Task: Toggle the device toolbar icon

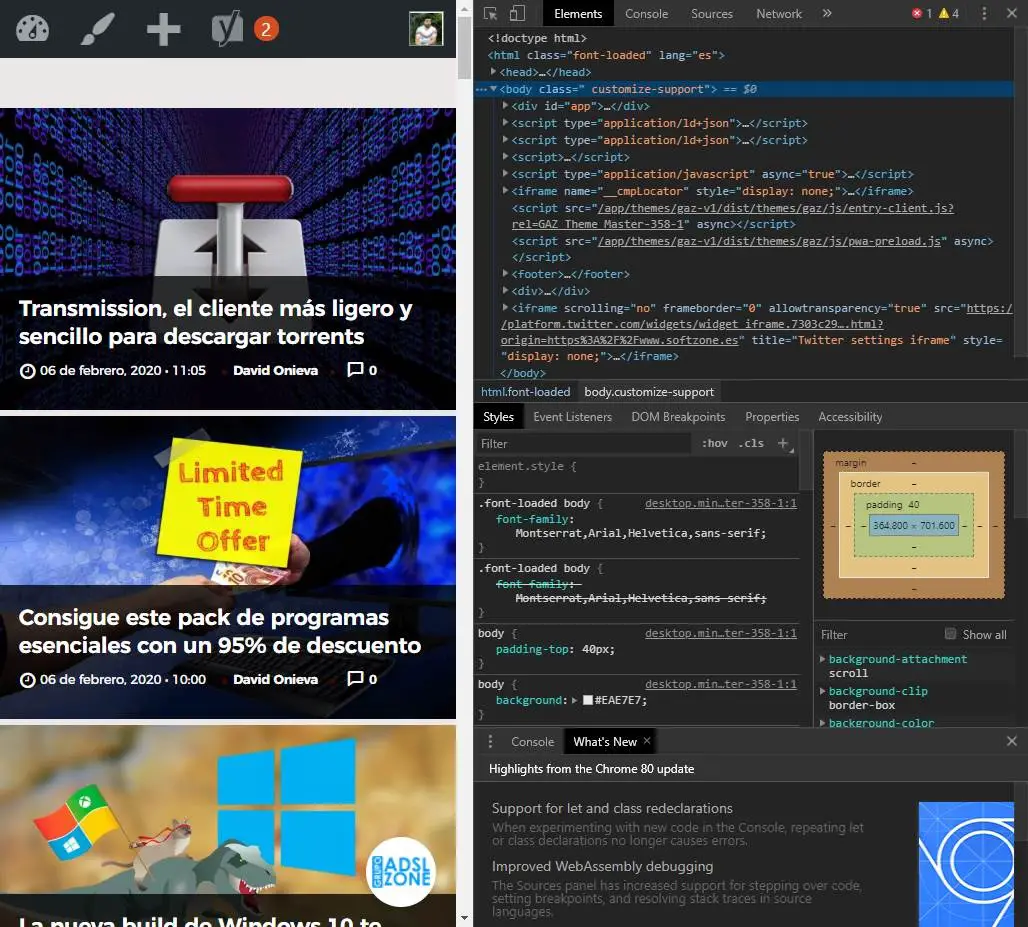Action: pyautogui.click(x=517, y=13)
